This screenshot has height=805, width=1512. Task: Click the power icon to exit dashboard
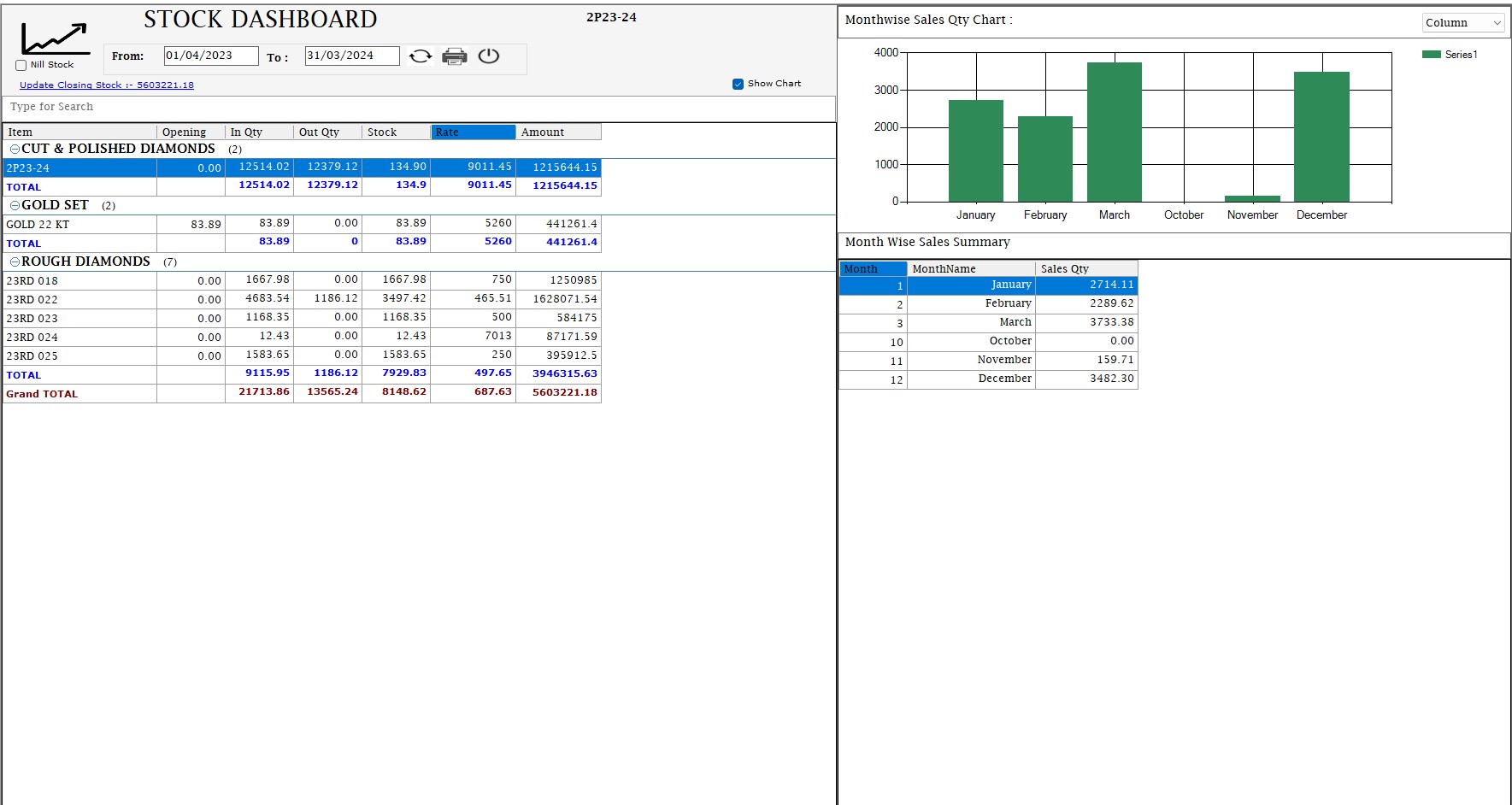489,56
